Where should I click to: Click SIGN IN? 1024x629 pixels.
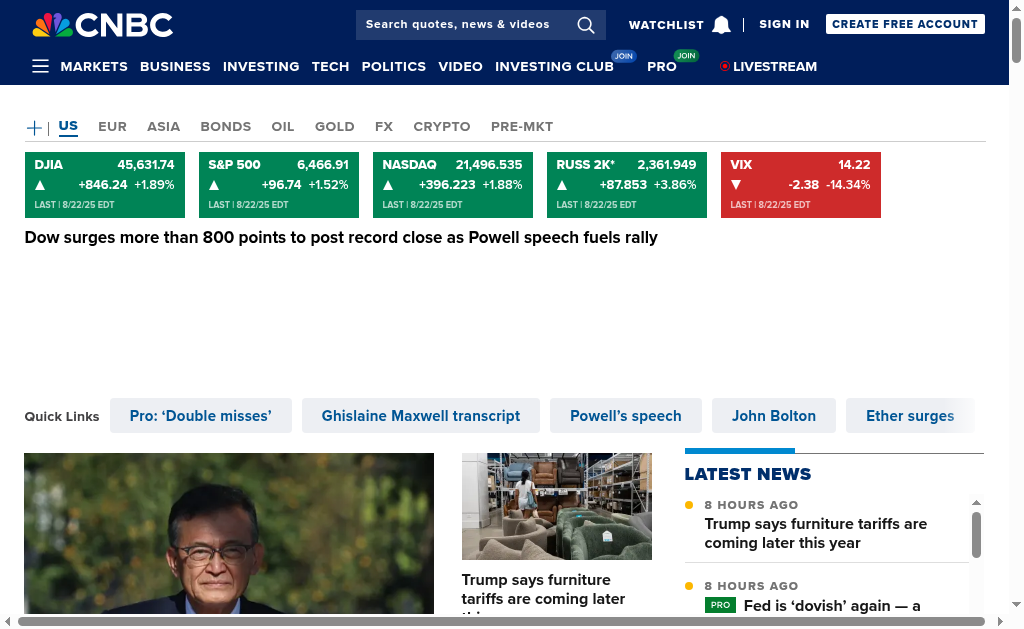[x=784, y=24]
